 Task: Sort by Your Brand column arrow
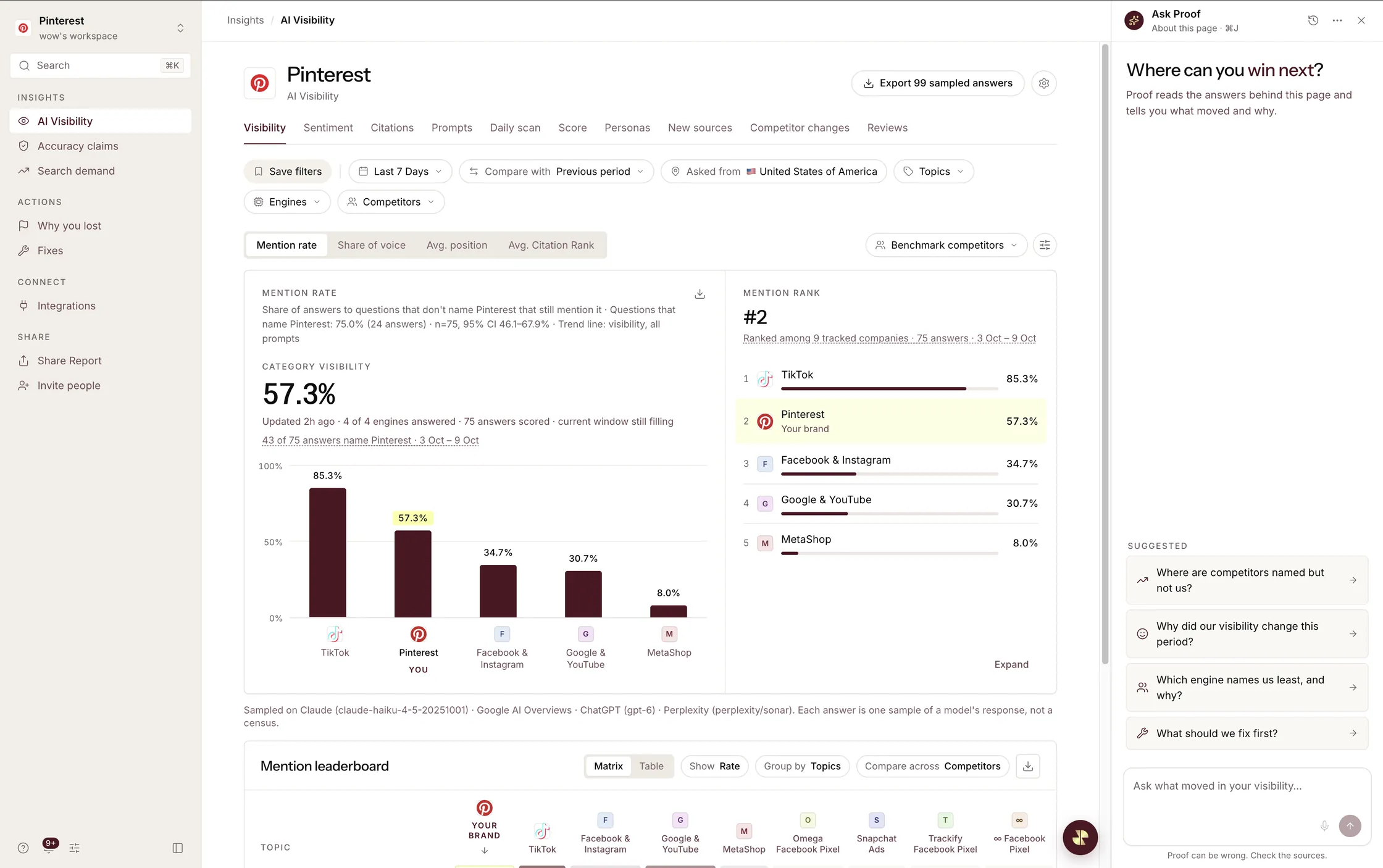(485, 851)
